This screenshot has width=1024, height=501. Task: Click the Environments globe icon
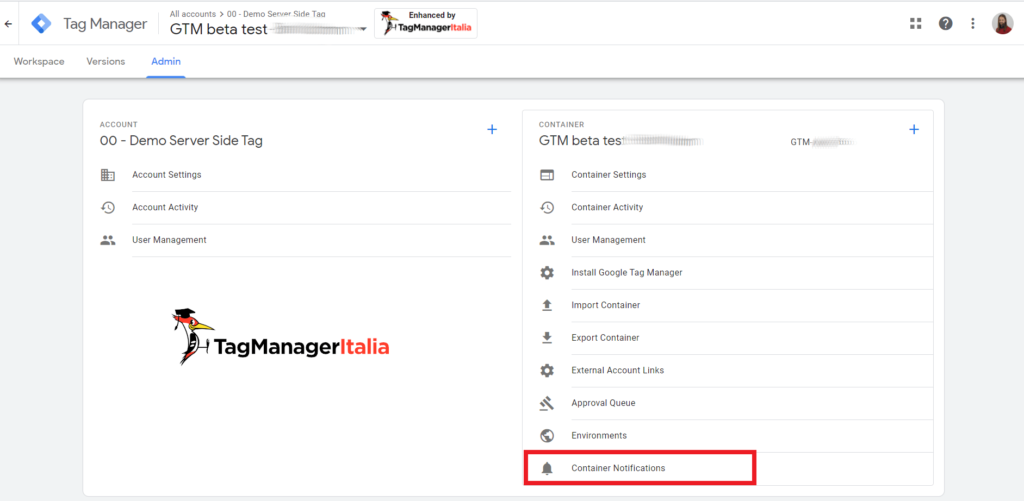pyautogui.click(x=547, y=436)
